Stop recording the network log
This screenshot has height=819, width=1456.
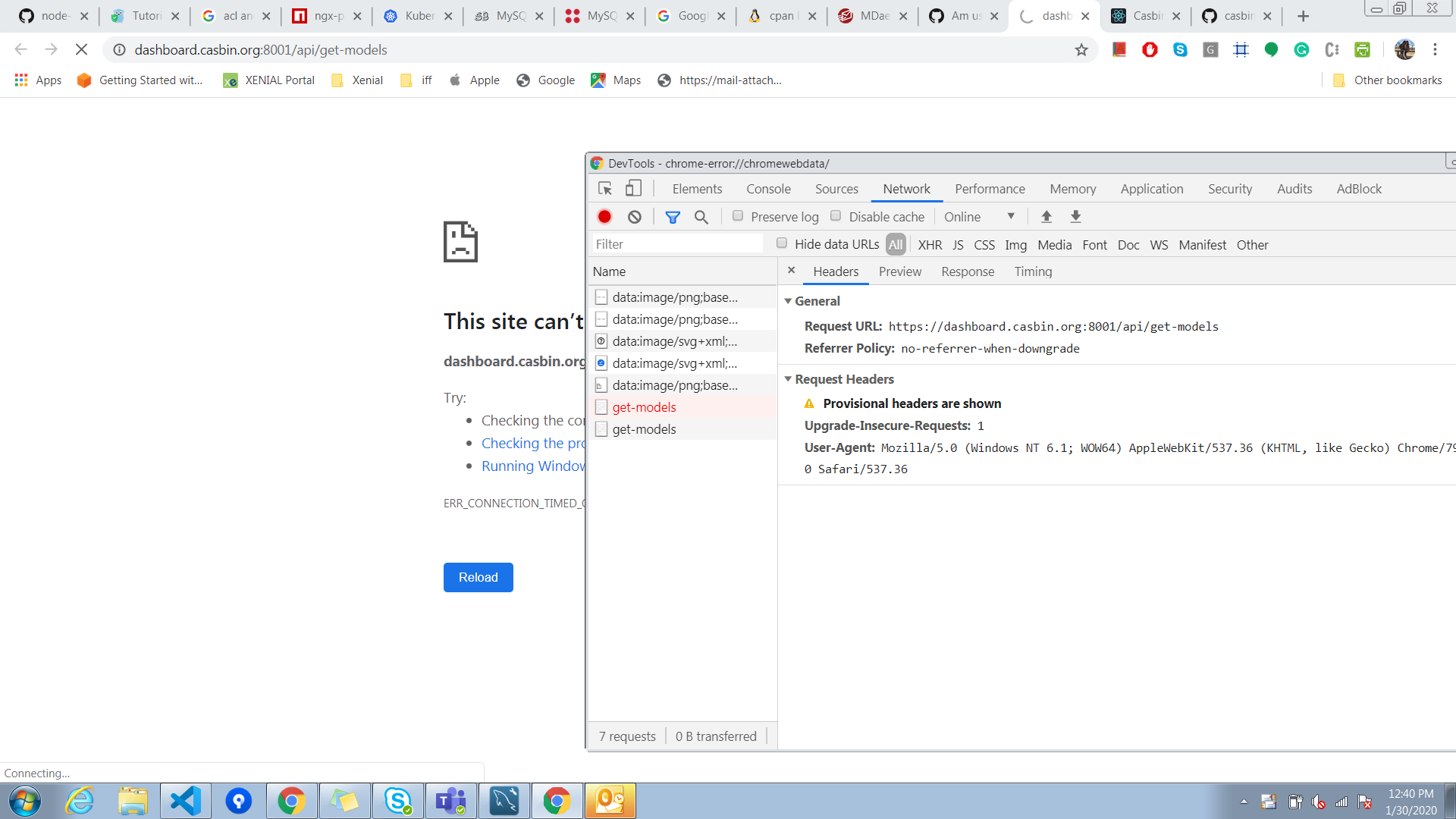(604, 216)
